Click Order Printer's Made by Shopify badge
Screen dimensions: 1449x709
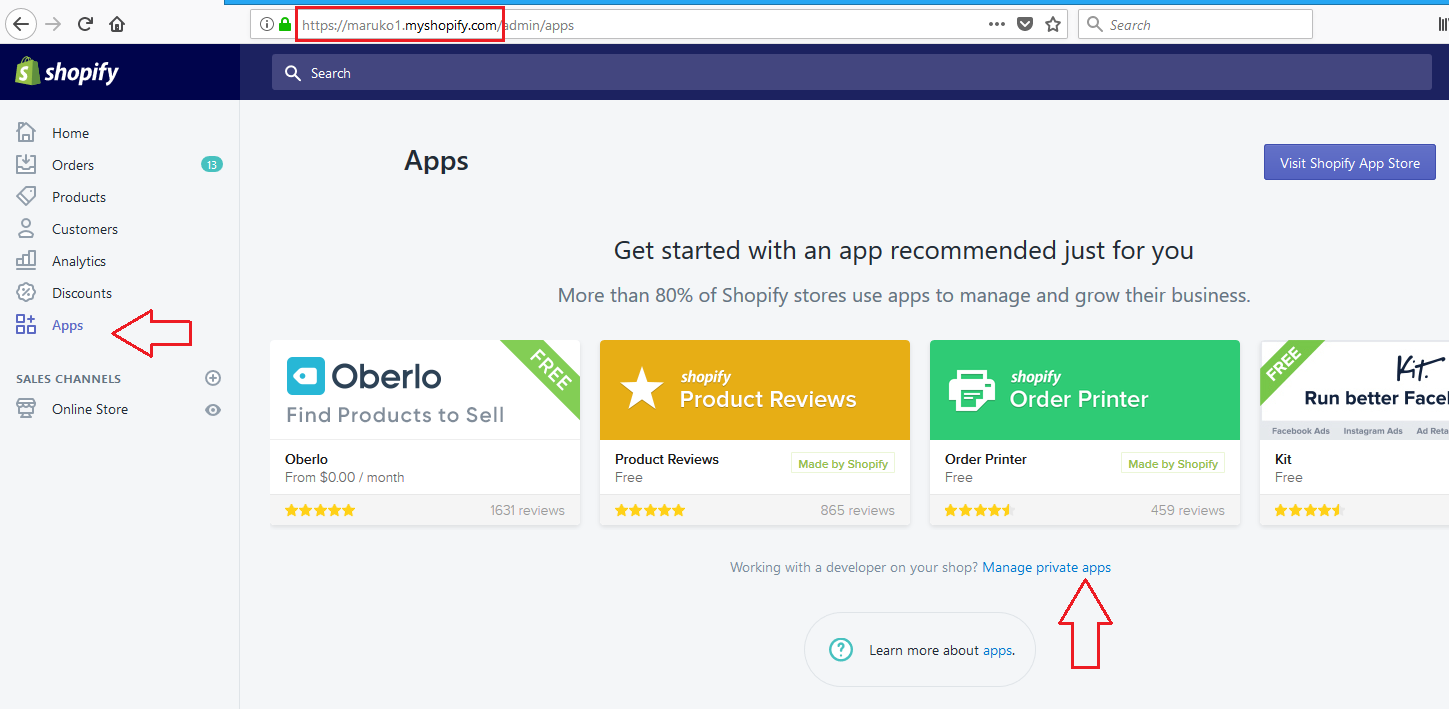[x=1173, y=463]
